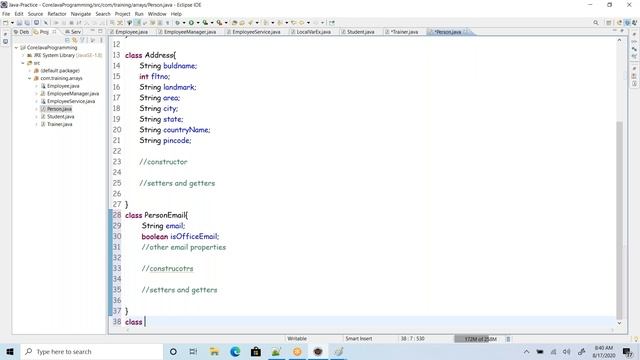Click the Debug bug icon in toolbar

tap(177, 23)
